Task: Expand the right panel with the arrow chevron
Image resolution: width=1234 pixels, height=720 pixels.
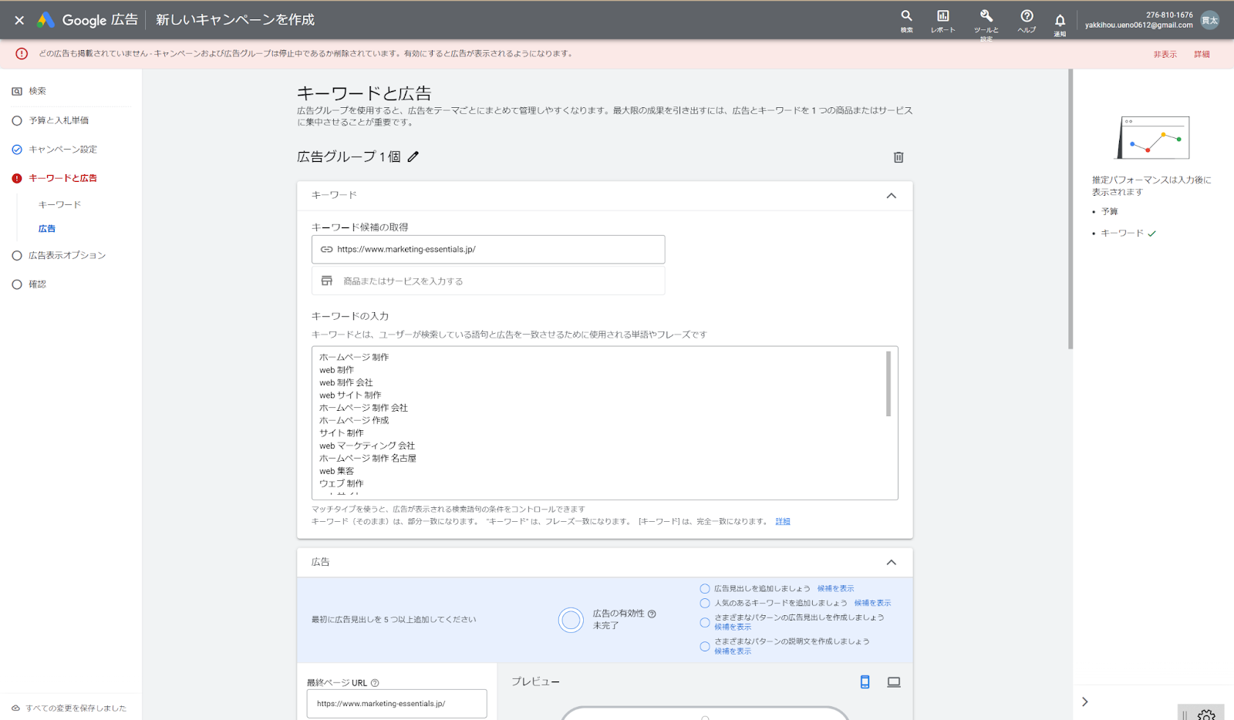Action: [1085, 702]
